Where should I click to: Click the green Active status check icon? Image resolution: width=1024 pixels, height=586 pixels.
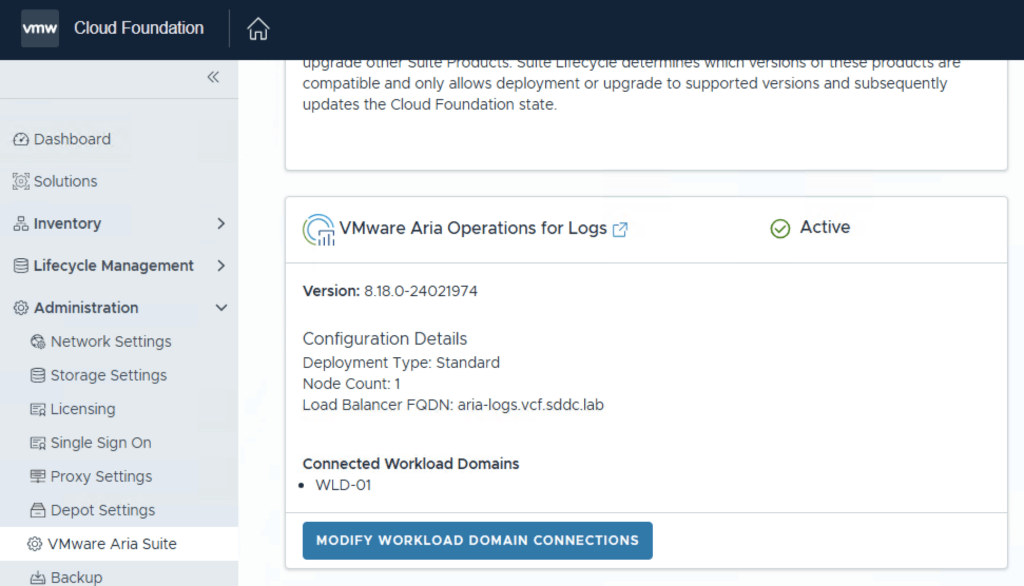coord(780,229)
